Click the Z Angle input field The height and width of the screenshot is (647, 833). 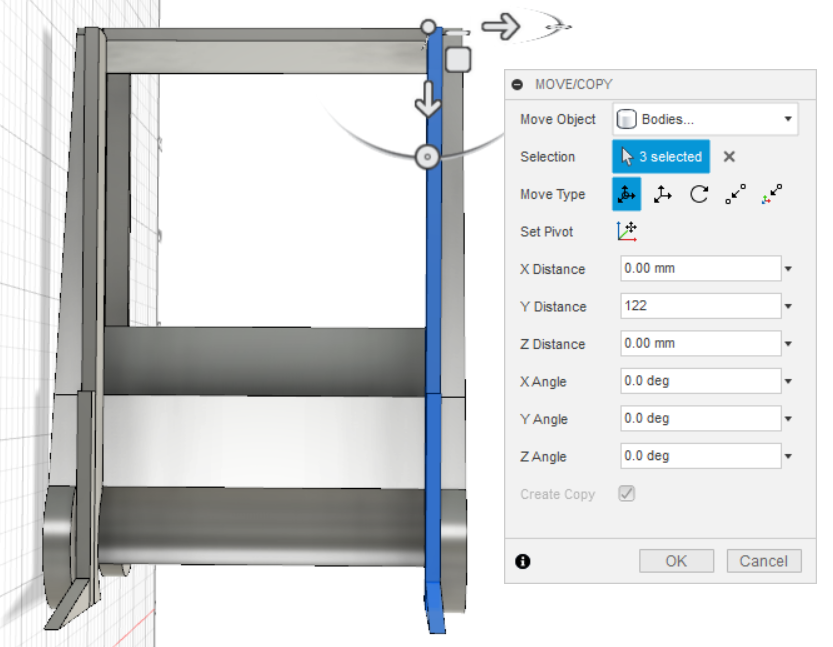700,456
